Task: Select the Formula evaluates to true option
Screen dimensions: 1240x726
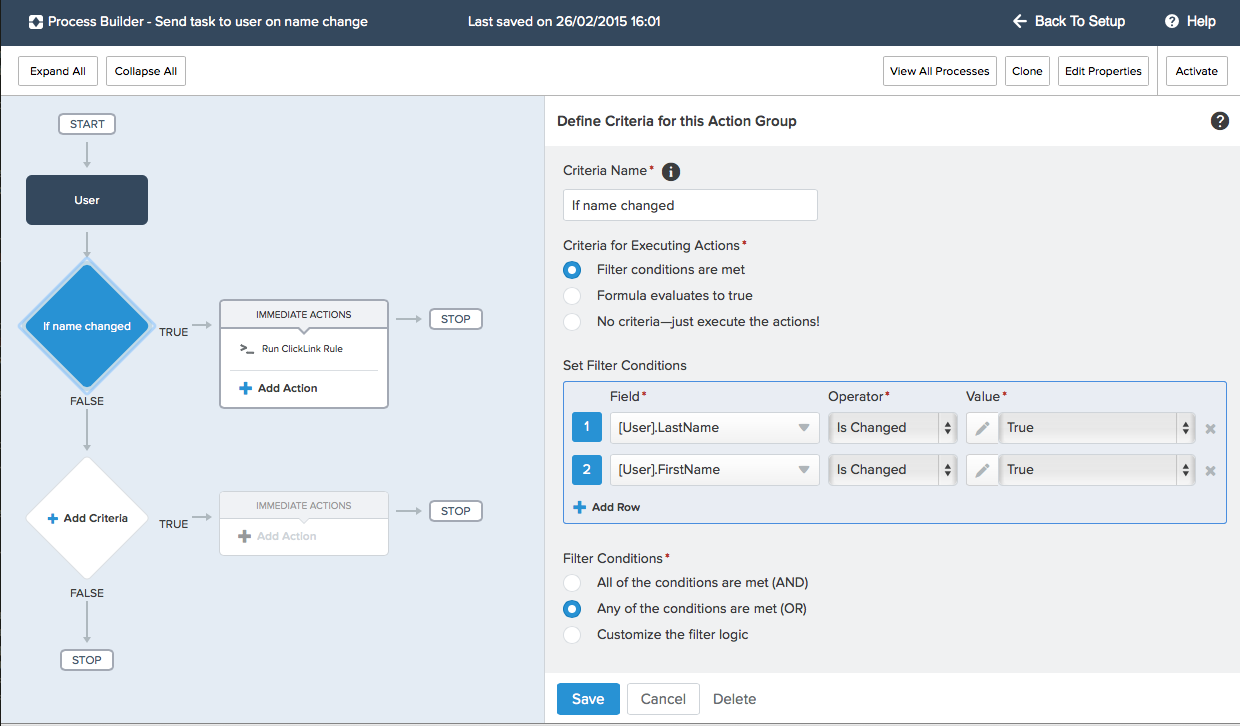Action: (571, 295)
